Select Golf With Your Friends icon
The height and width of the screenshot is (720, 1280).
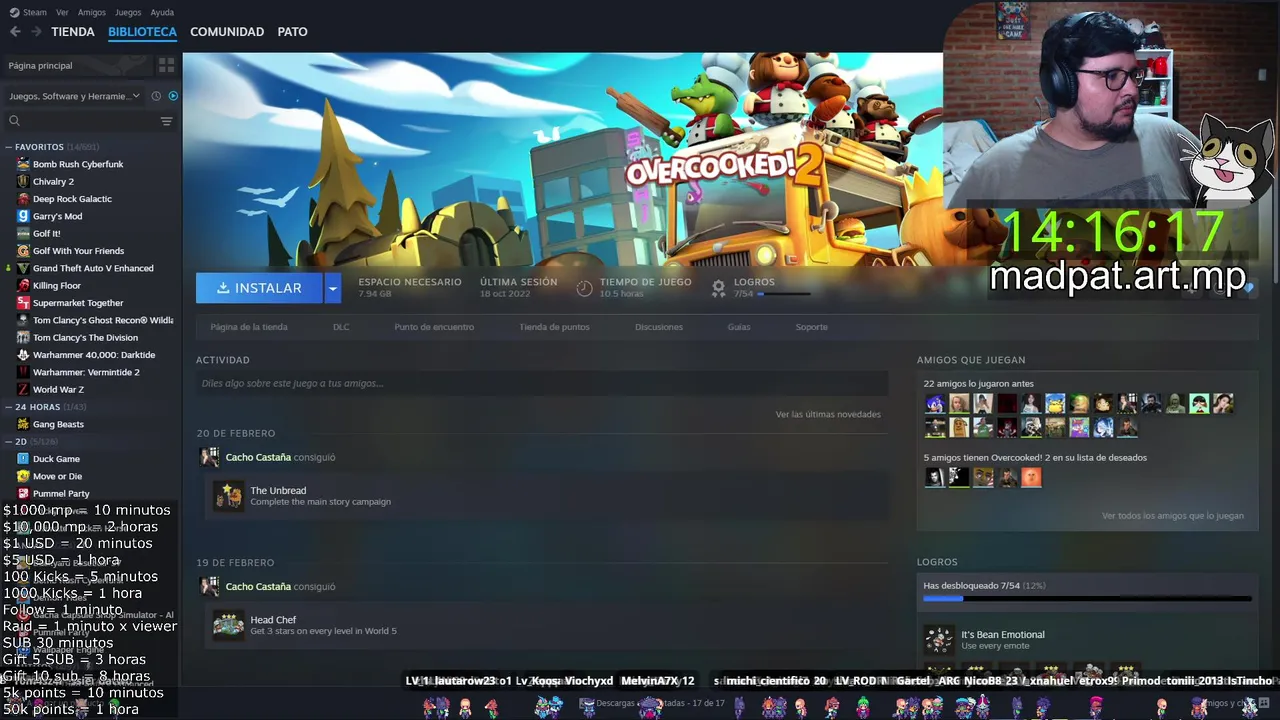(x=23, y=251)
